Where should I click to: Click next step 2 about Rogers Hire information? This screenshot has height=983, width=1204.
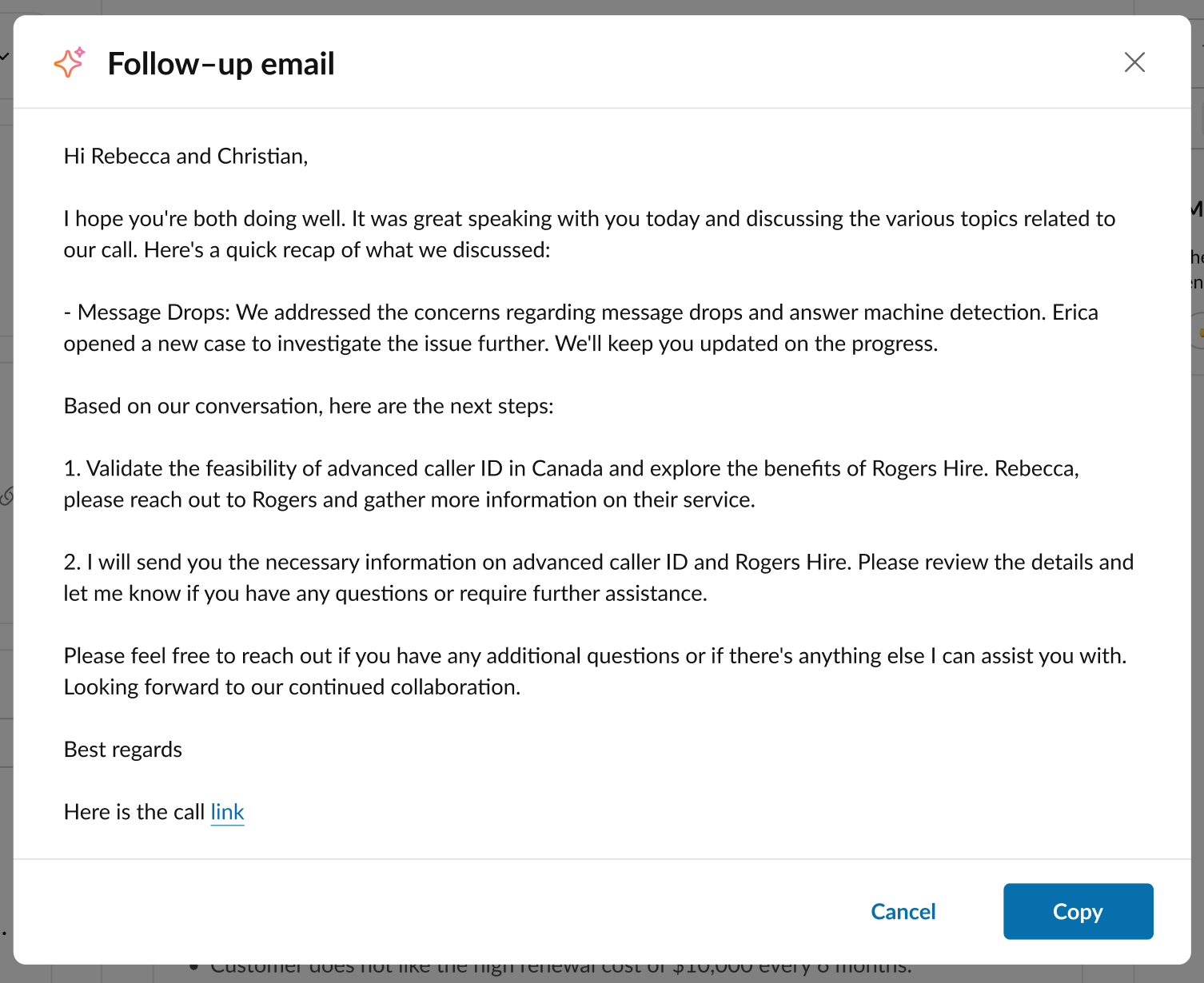point(598,577)
